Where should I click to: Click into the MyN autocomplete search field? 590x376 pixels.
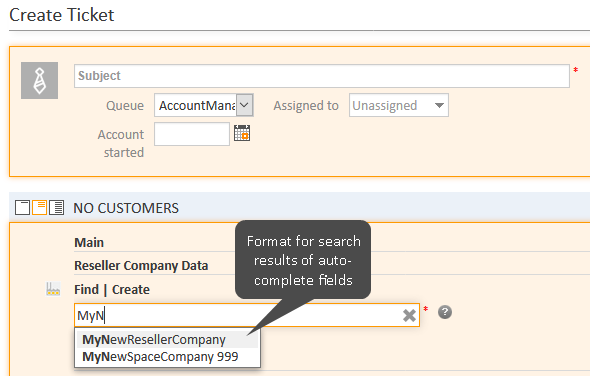pos(247,315)
